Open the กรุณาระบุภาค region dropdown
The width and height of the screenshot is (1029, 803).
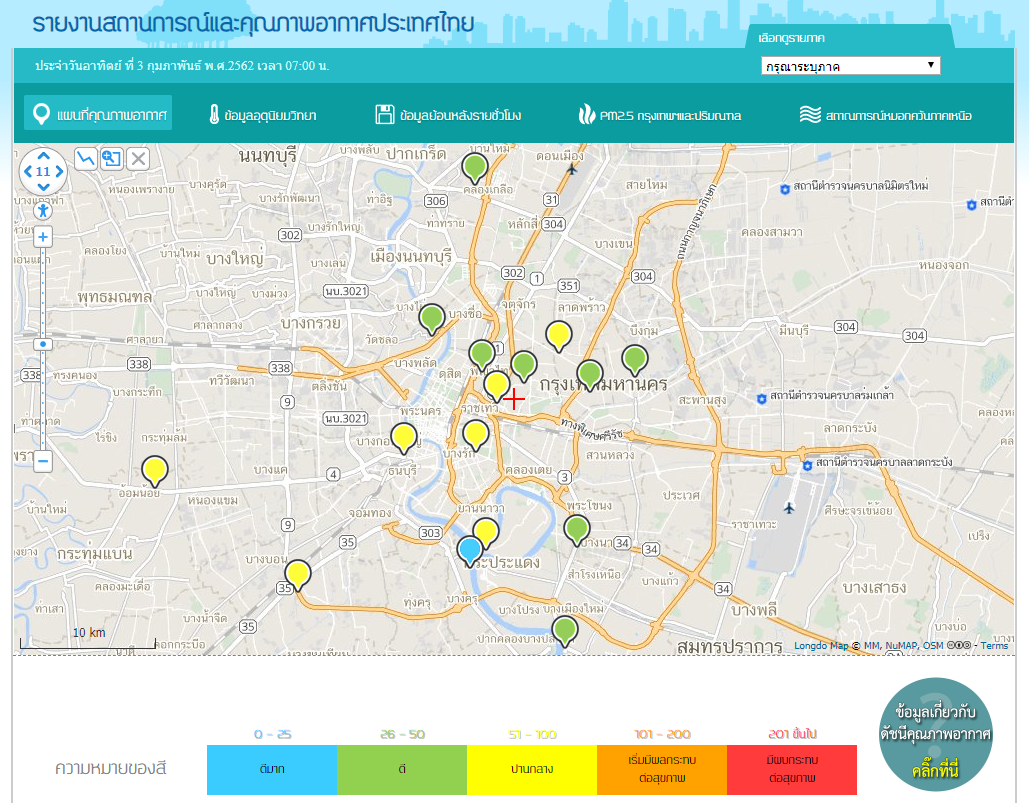point(849,66)
